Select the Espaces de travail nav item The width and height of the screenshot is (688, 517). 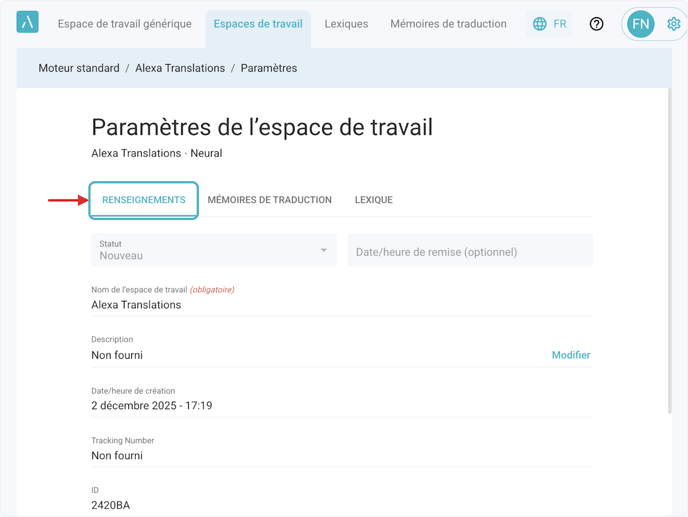[x=258, y=24]
